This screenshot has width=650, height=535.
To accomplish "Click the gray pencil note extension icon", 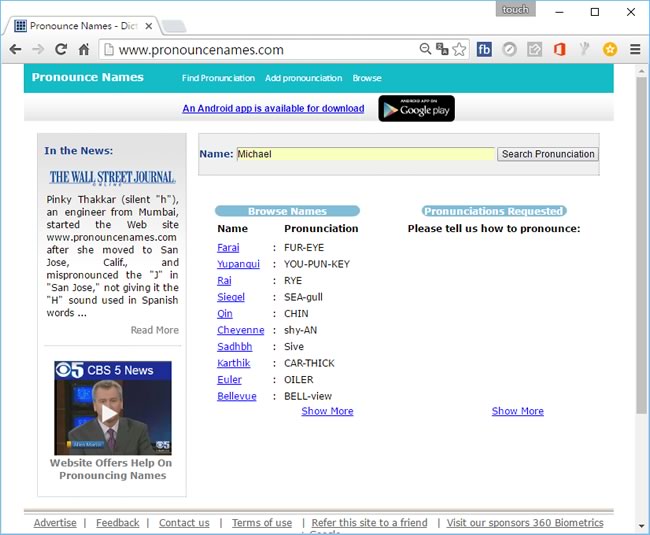I will [x=534, y=50].
